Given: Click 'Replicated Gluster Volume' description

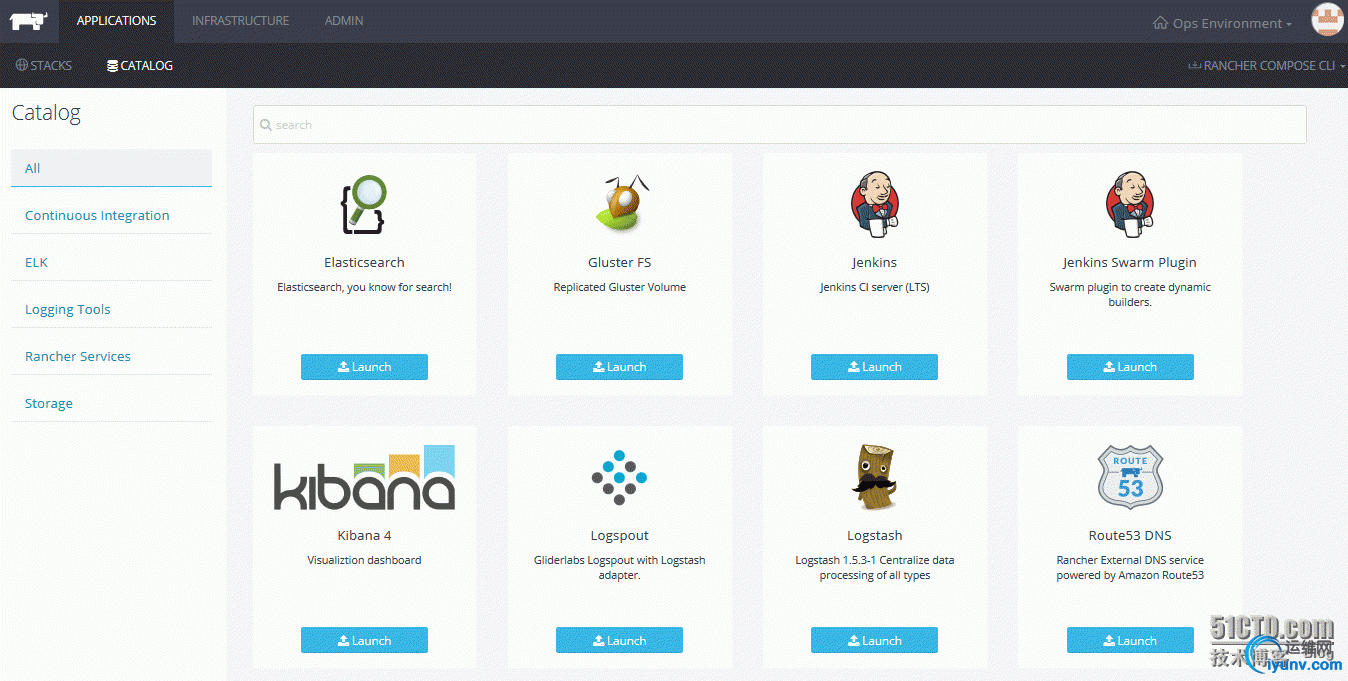Looking at the screenshot, I should (619, 287).
